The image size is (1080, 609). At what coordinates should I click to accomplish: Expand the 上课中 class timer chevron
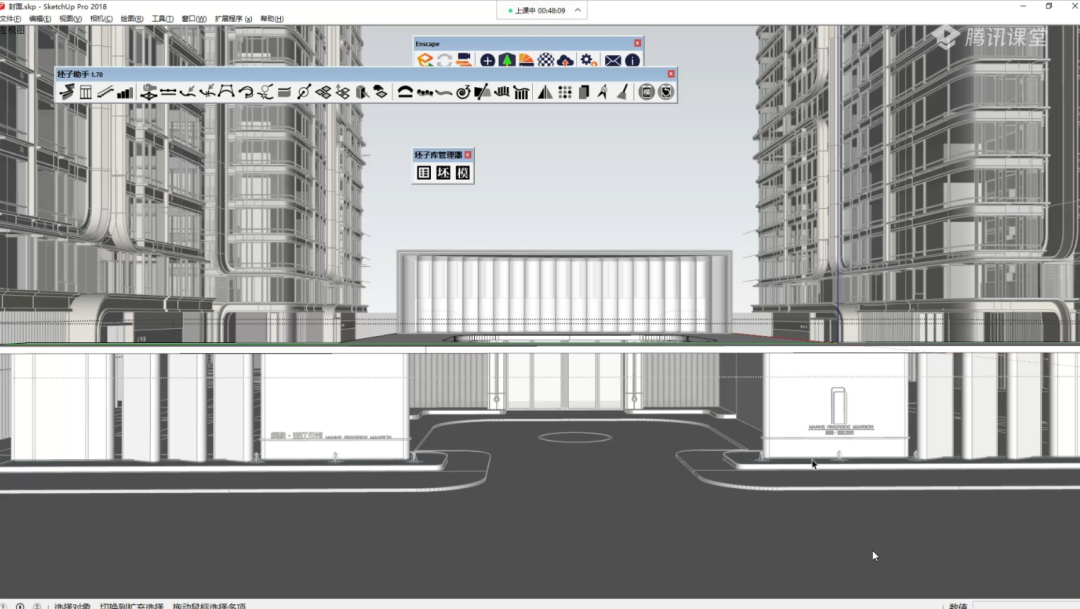(577, 10)
